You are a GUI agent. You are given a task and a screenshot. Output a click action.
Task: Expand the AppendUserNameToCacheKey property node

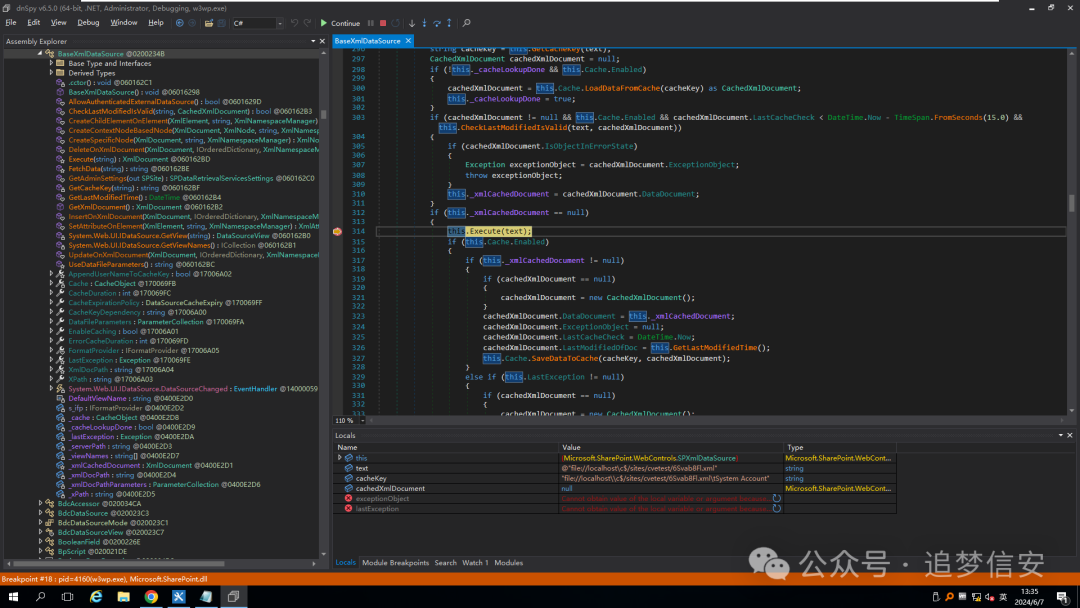click(51, 274)
